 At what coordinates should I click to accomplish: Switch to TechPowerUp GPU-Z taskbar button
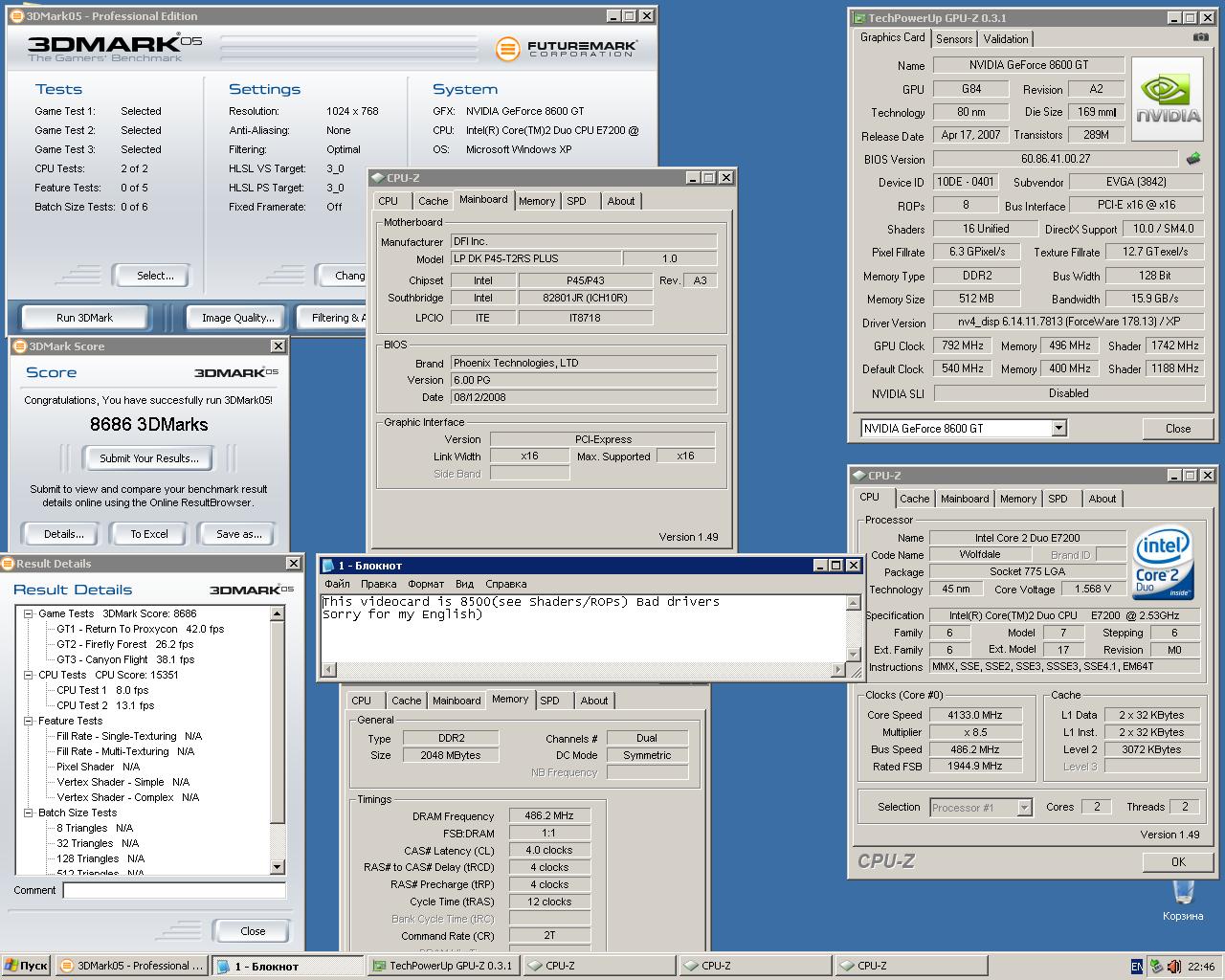[442, 966]
